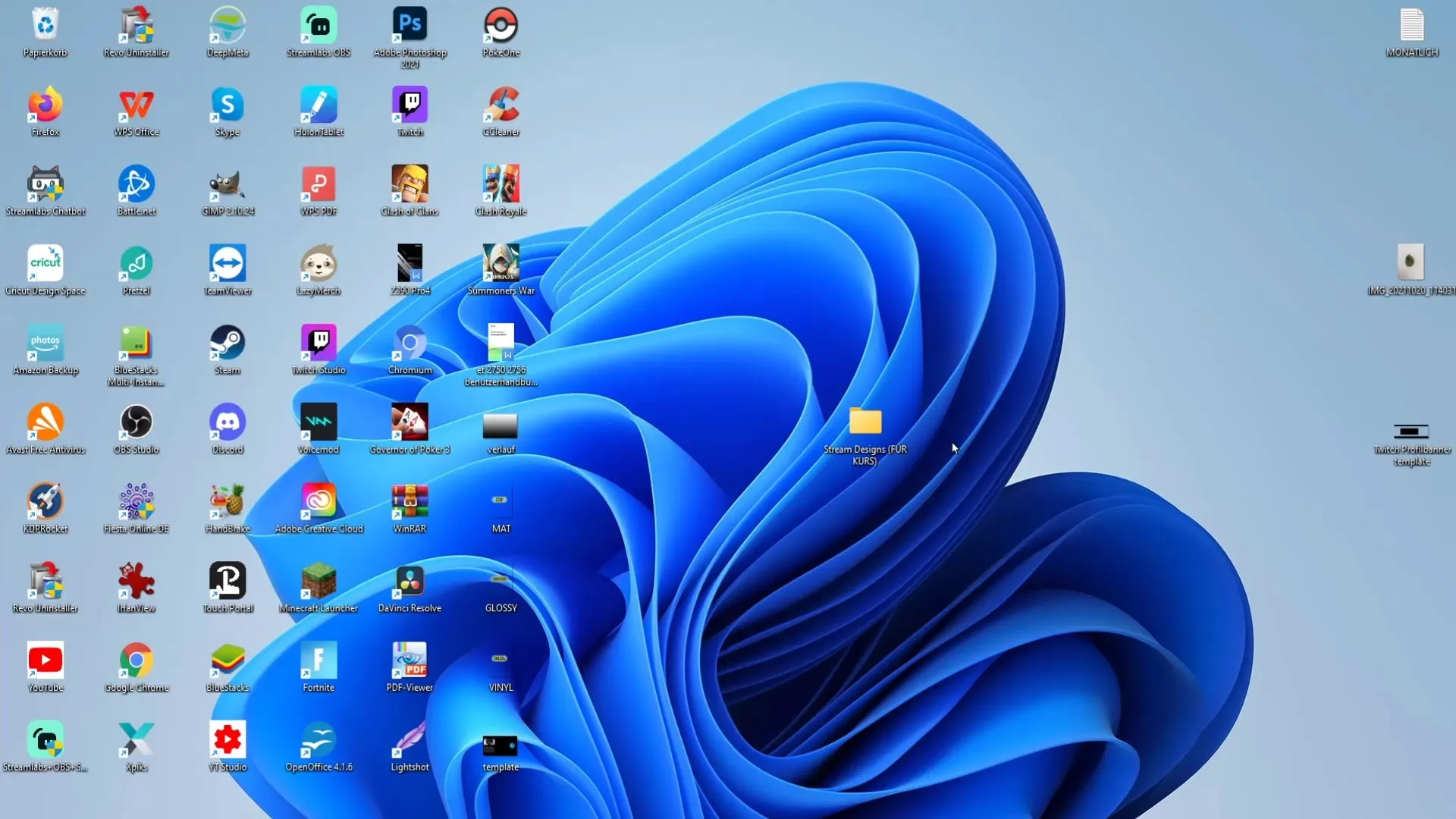This screenshot has height=819, width=1456.
Task: Select the MAT file icon
Action: click(500, 500)
